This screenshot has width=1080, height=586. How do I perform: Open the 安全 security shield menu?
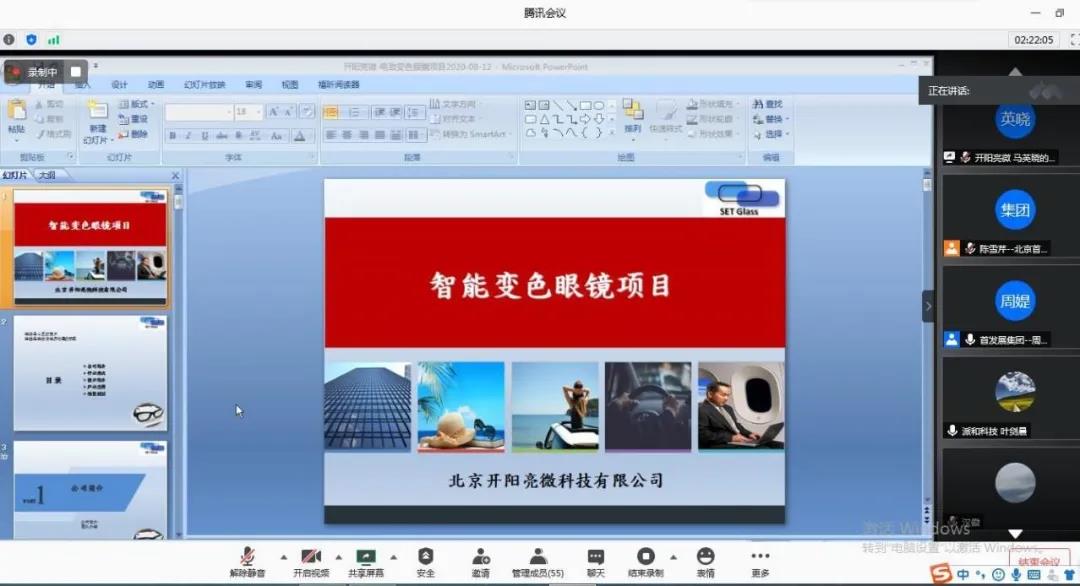(426, 562)
